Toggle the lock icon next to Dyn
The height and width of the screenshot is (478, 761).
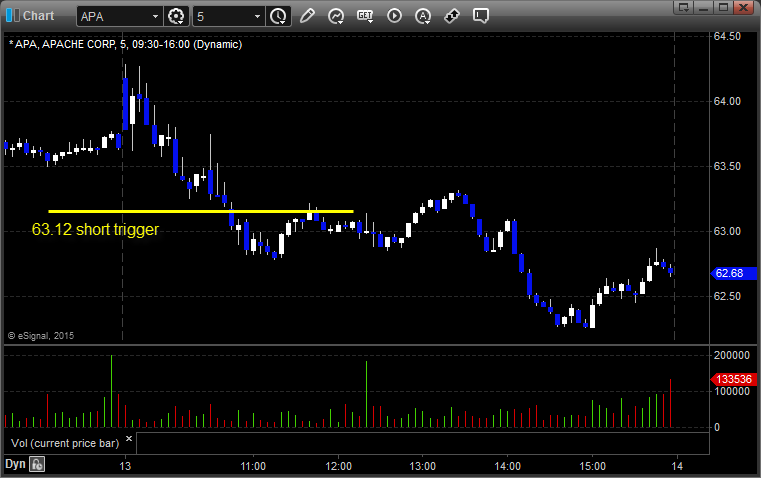pos(37,464)
